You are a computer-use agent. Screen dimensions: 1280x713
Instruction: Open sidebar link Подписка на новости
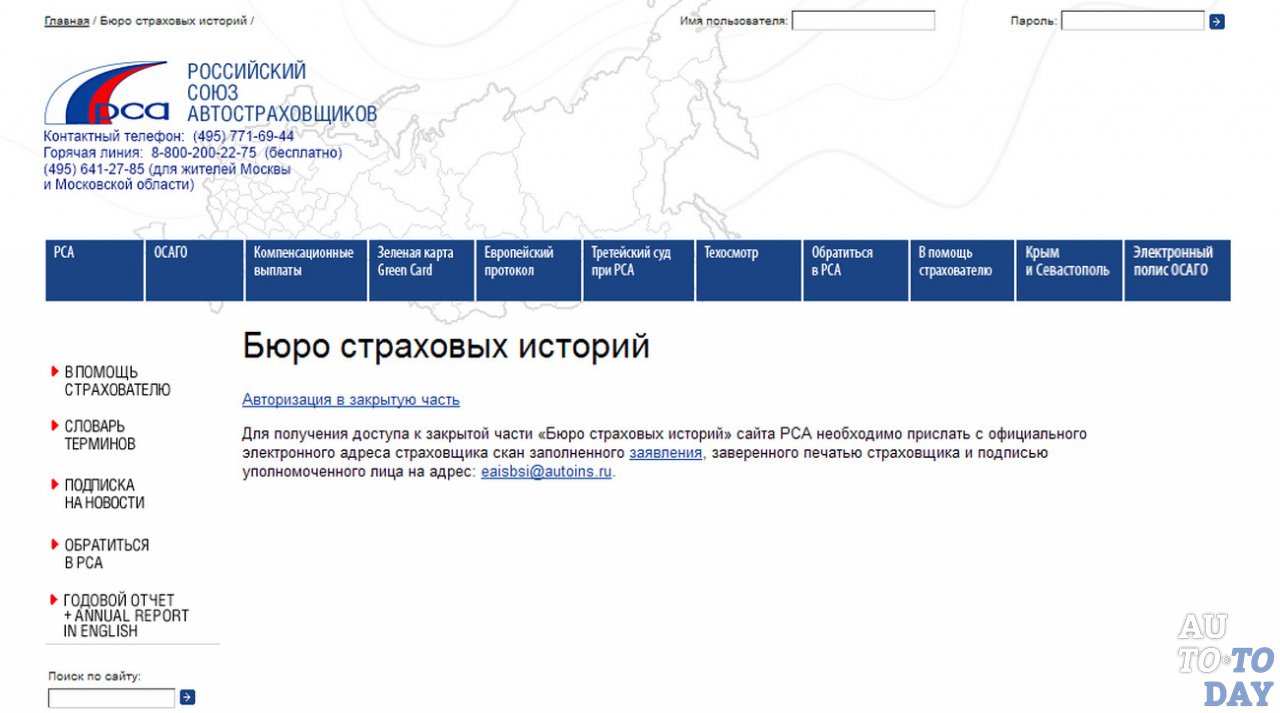(104, 494)
